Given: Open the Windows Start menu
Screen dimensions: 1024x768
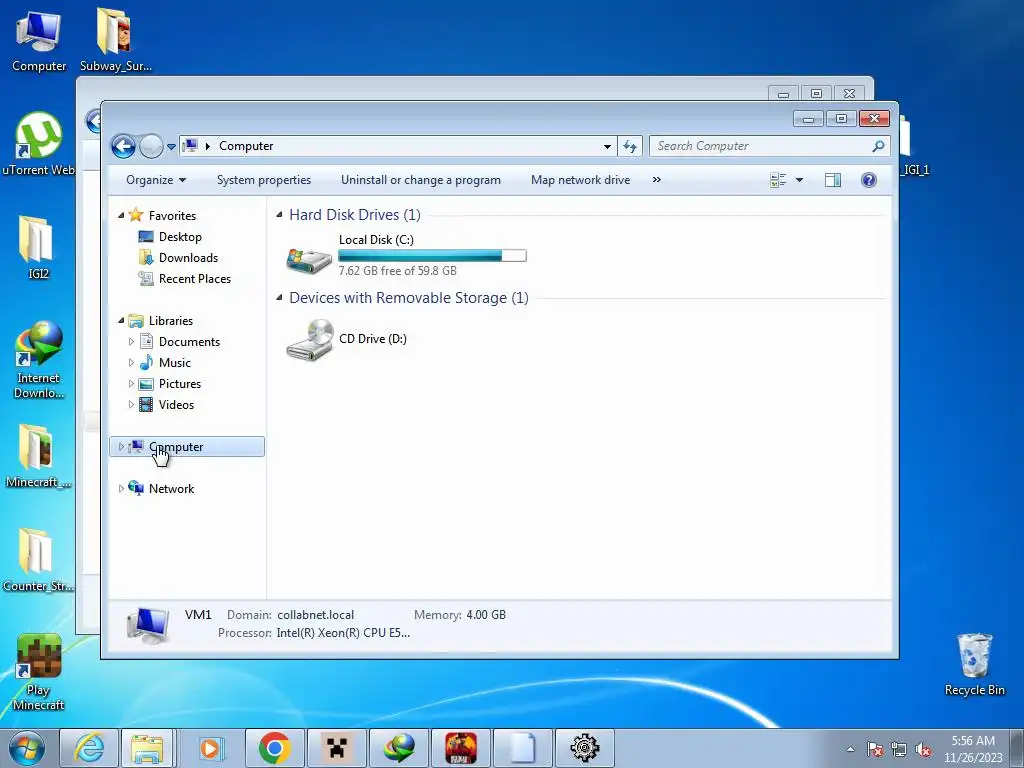Looking at the screenshot, I should coord(27,748).
